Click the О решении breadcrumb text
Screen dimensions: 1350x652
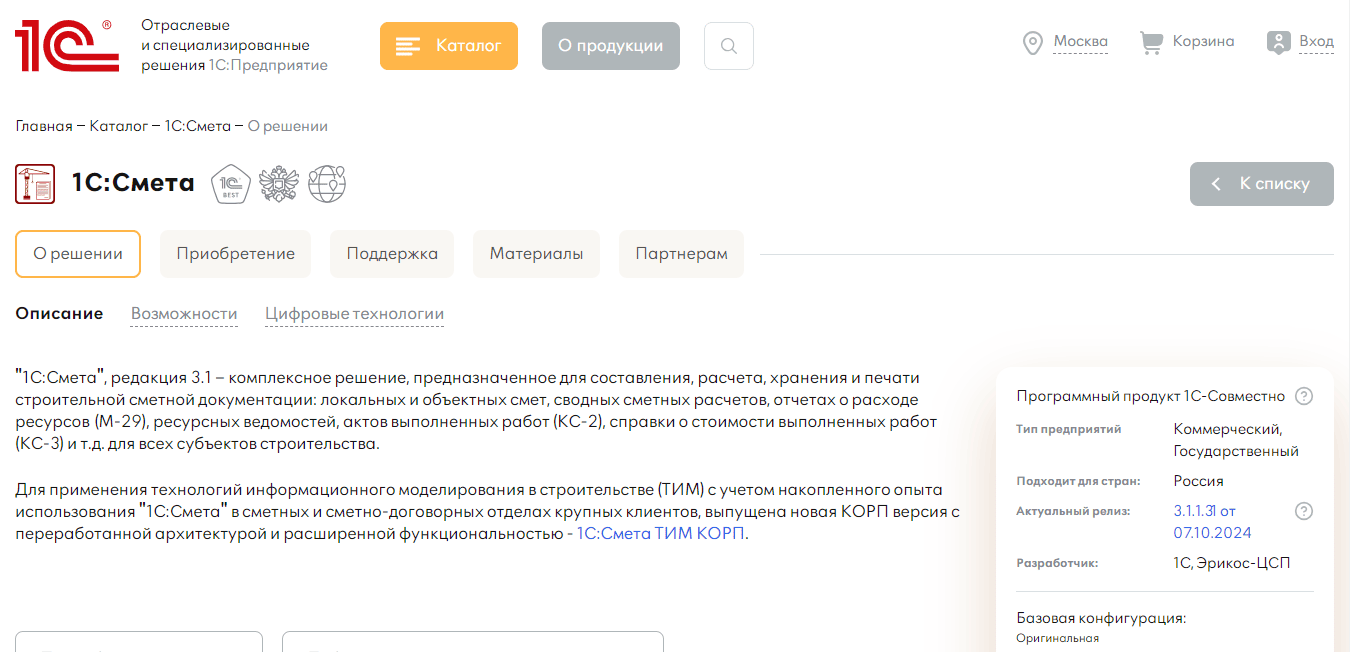pyautogui.click(x=288, y=126)
